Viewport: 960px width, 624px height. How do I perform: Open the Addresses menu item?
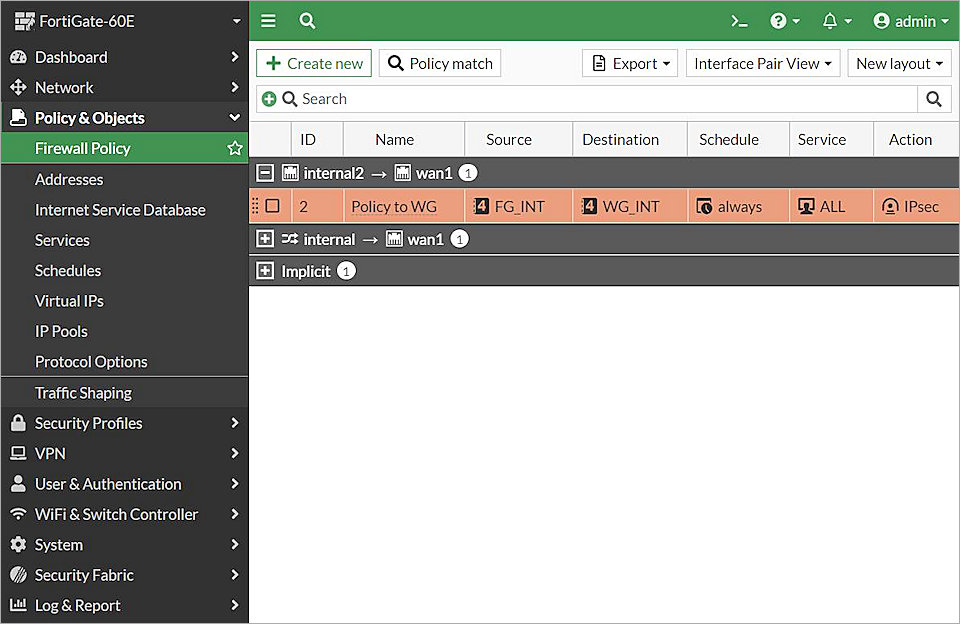coord(69,179)
